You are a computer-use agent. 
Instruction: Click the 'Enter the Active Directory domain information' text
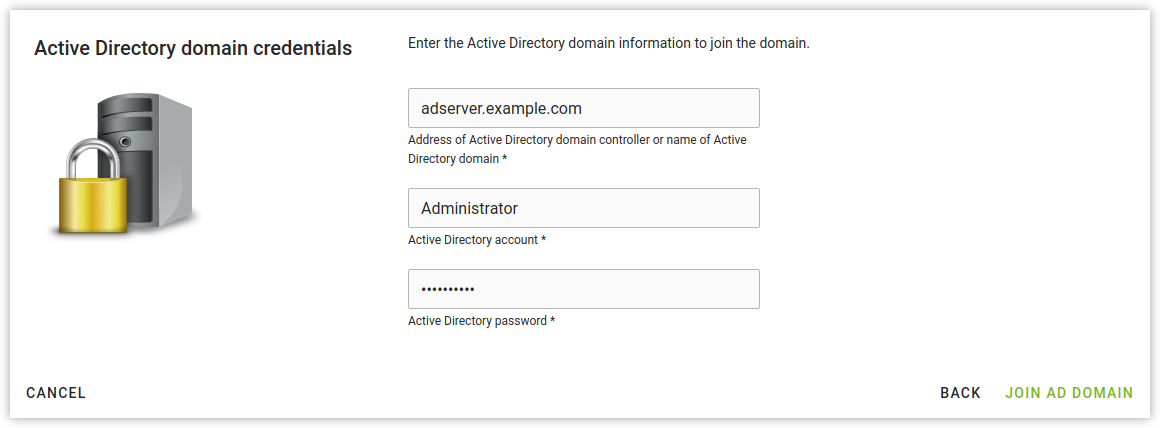(608, 44)
